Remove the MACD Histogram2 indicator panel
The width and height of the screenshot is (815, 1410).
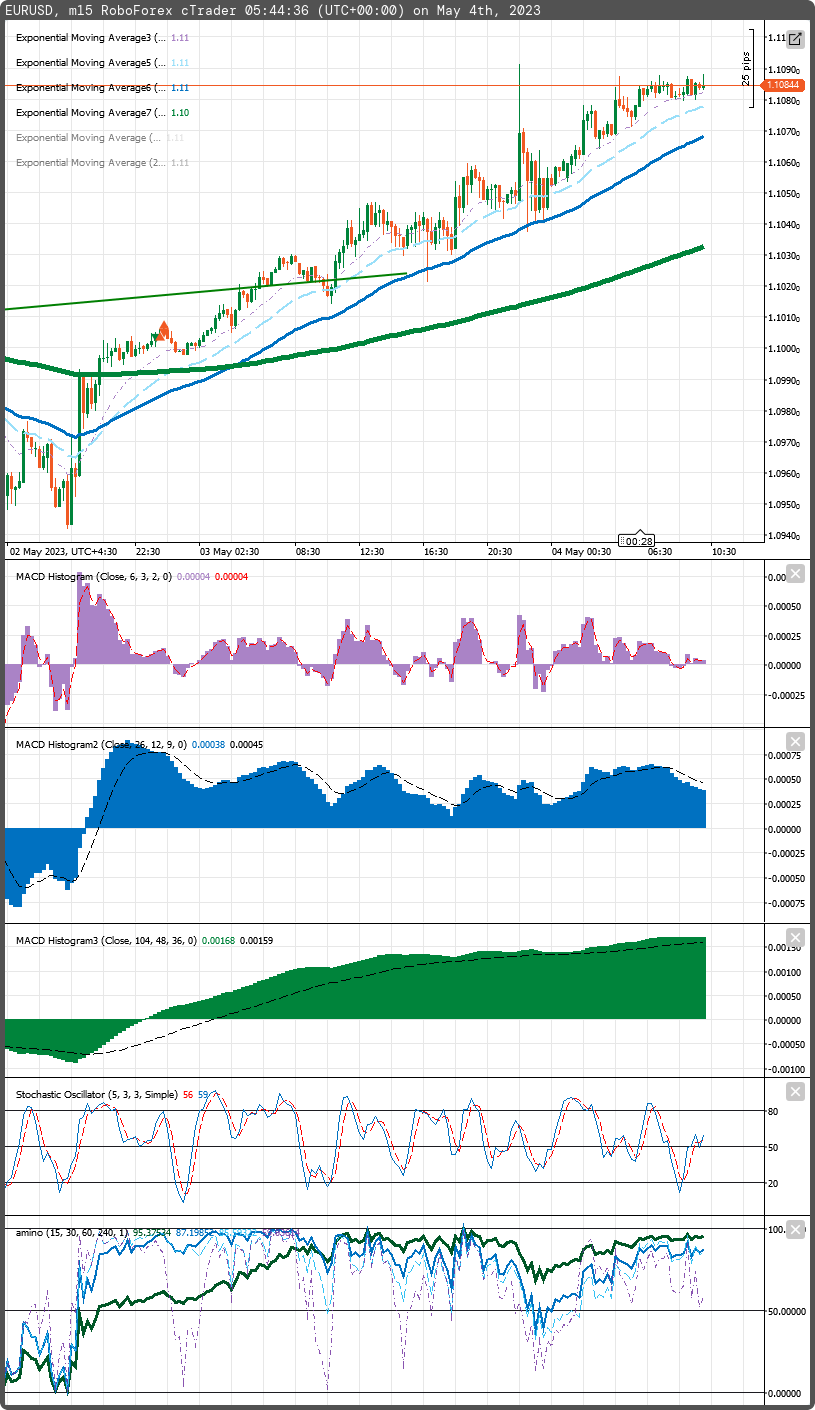794,741
